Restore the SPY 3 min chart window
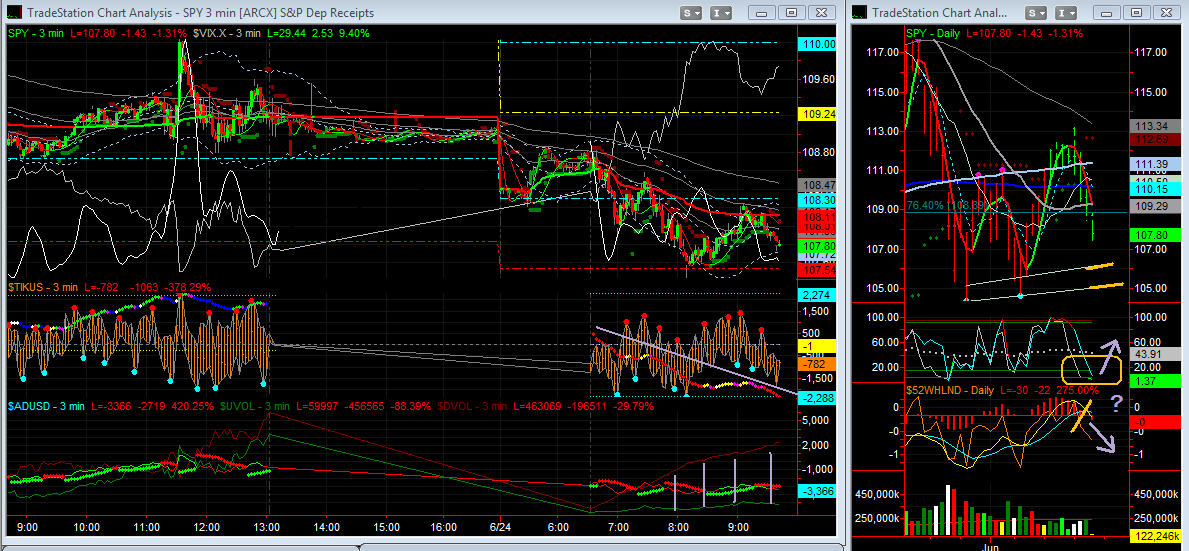This screenshot has height=551, width=1189. click(x=791, y=12)
